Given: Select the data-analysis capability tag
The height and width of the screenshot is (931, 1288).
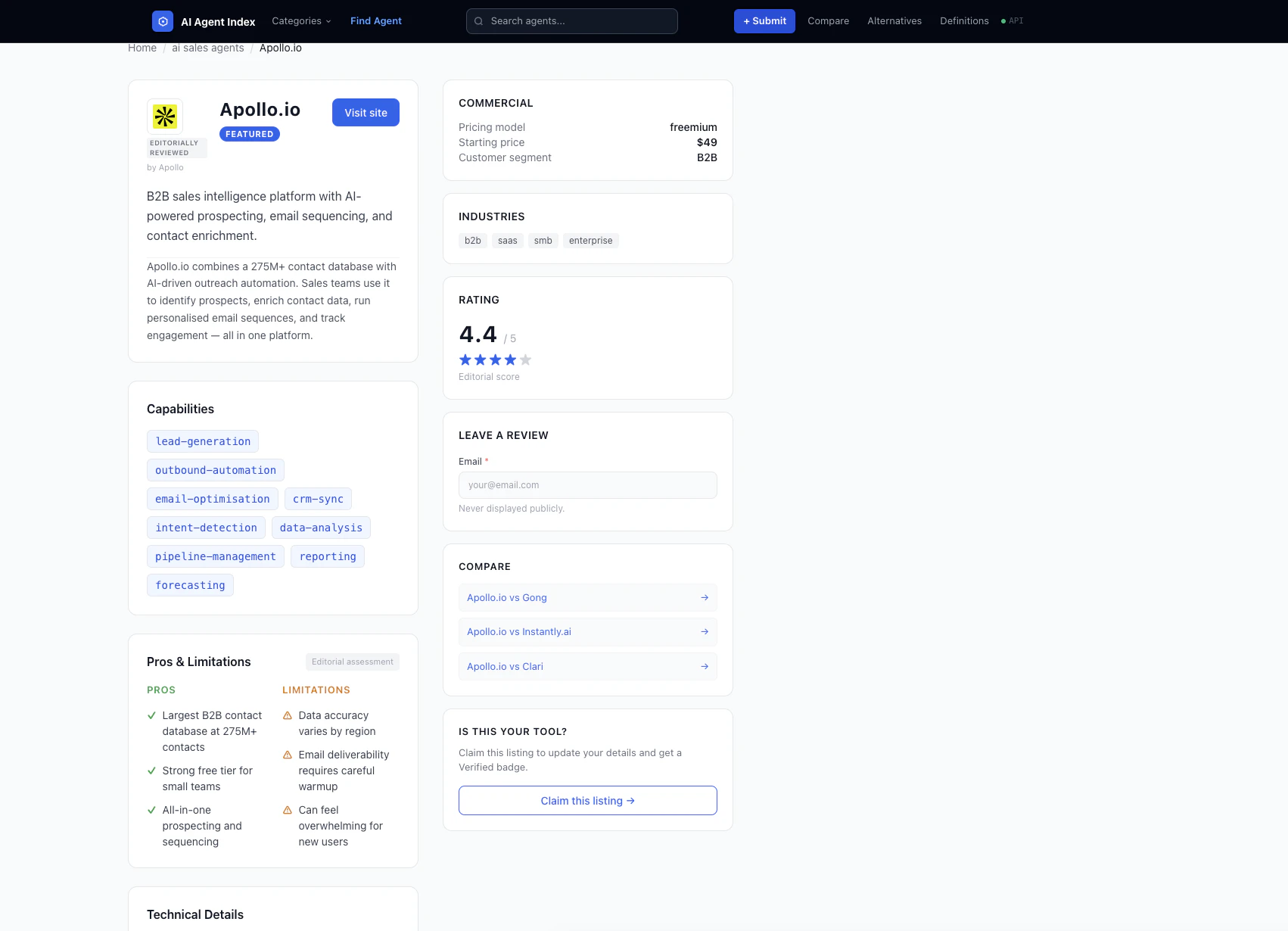Looking at the screenshot, I should 321,528.
